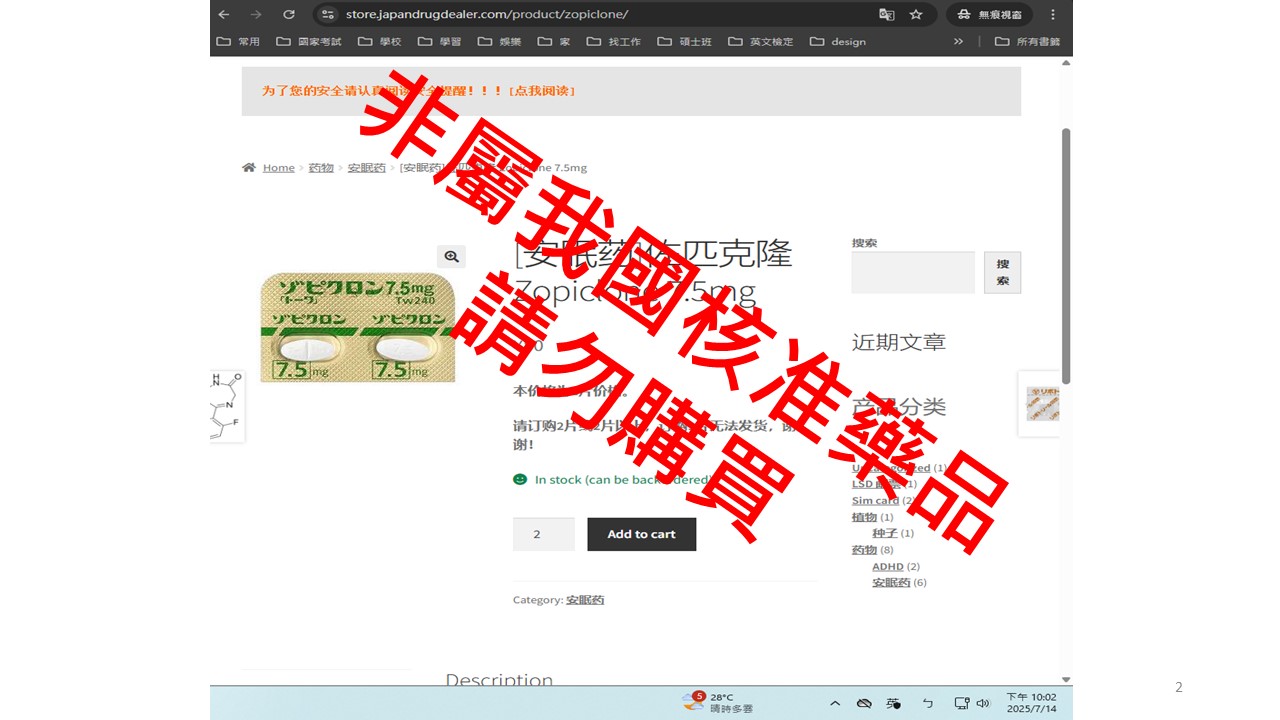Click the quantity input field showing 2

pyautogui.click(x=543, y=534)
